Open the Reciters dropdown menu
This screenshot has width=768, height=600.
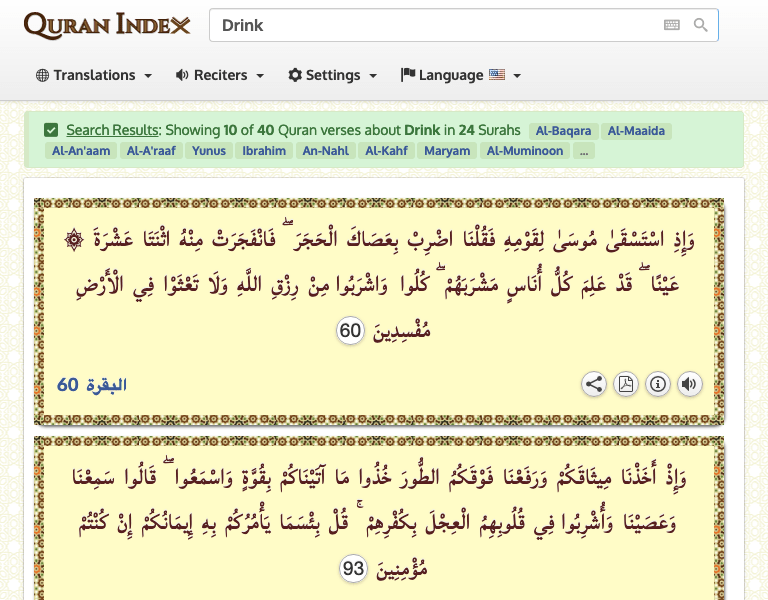(220, 75)
